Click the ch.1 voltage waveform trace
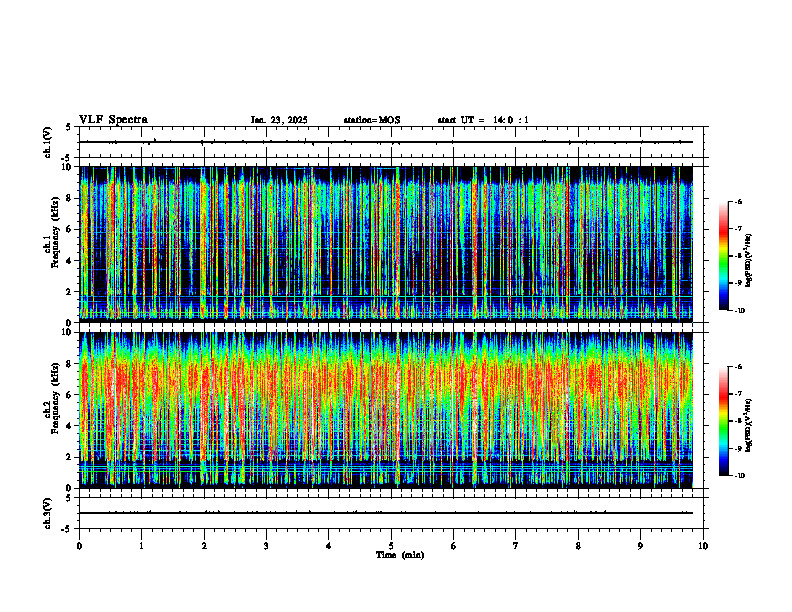792x612 pixels. pos(386,142)
